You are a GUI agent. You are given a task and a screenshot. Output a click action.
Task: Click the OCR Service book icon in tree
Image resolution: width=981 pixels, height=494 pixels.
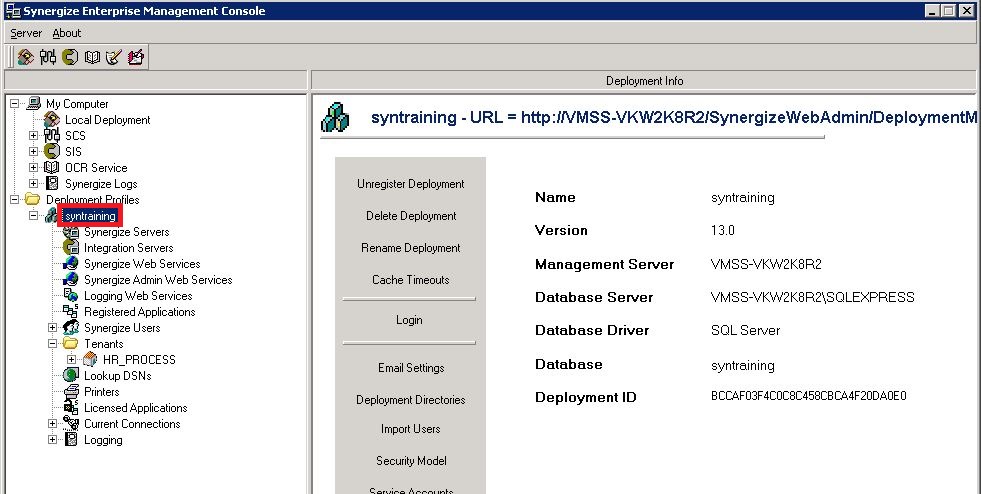52,168
